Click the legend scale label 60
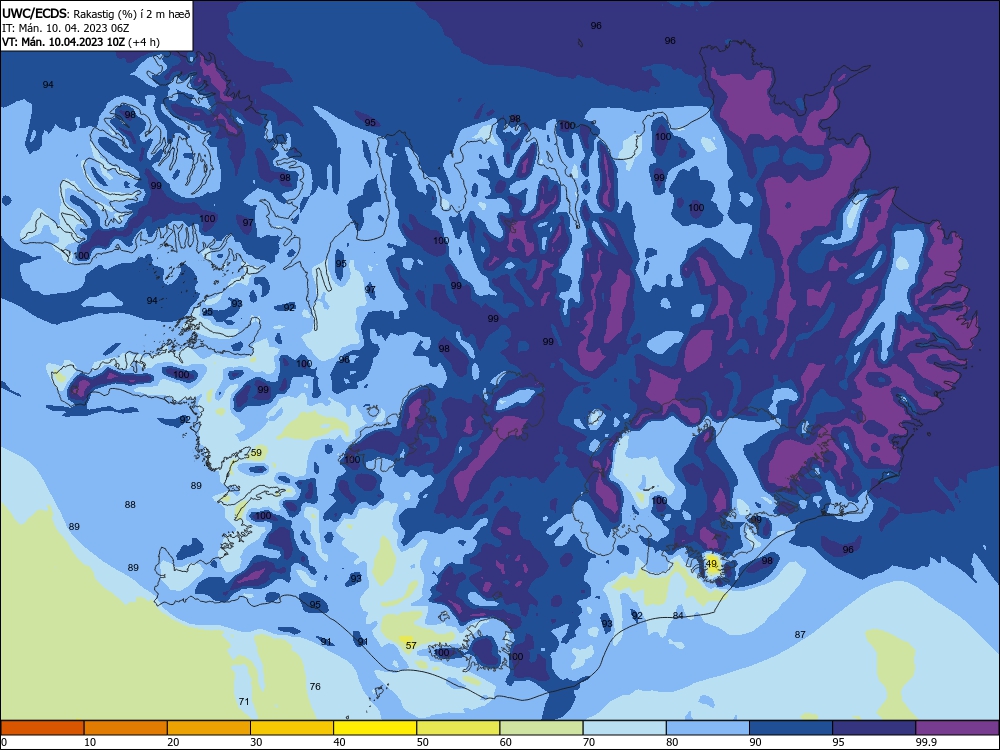The height and width of the screenshot is (750, 1000). pyautogui.click(x=506, y=742)
